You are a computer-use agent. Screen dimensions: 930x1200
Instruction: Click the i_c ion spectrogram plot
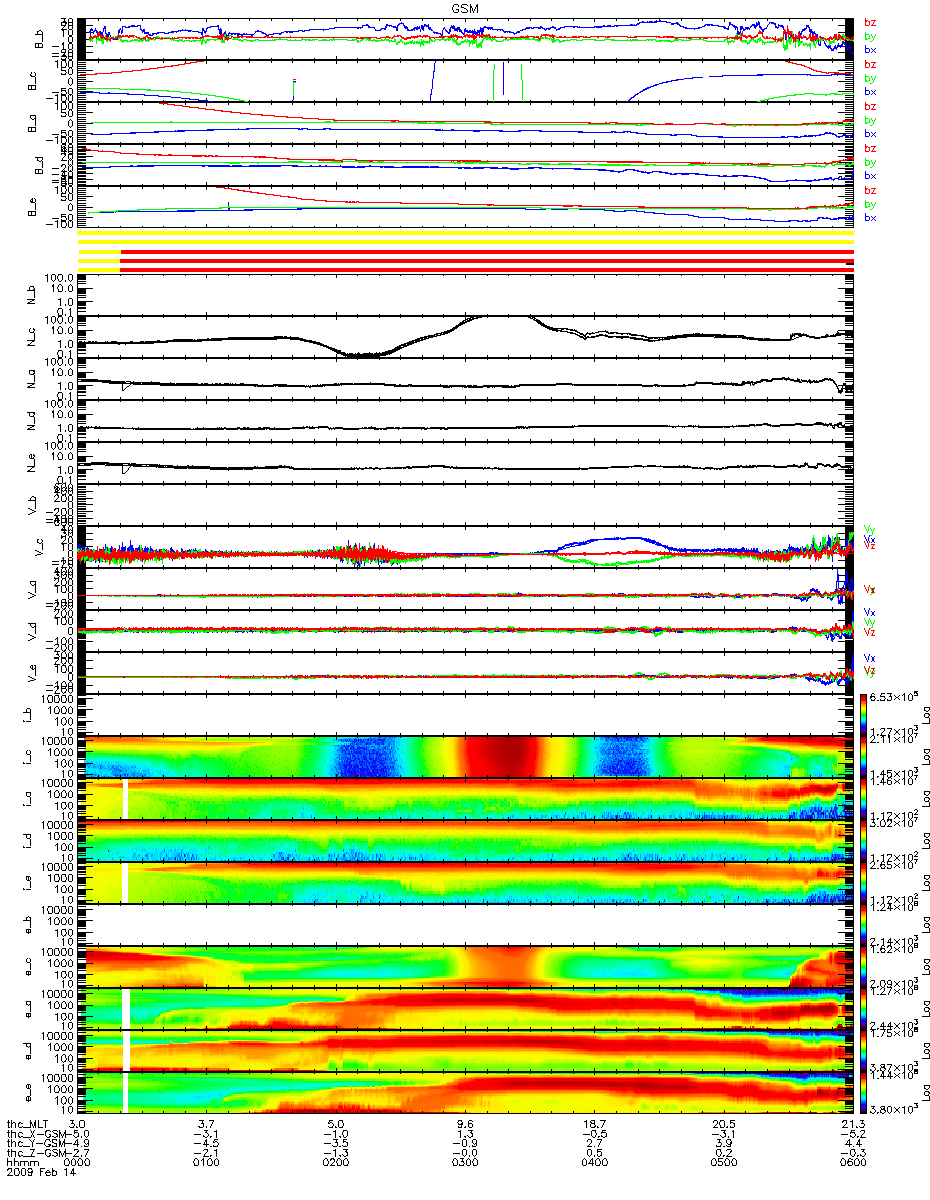point(465,757)
